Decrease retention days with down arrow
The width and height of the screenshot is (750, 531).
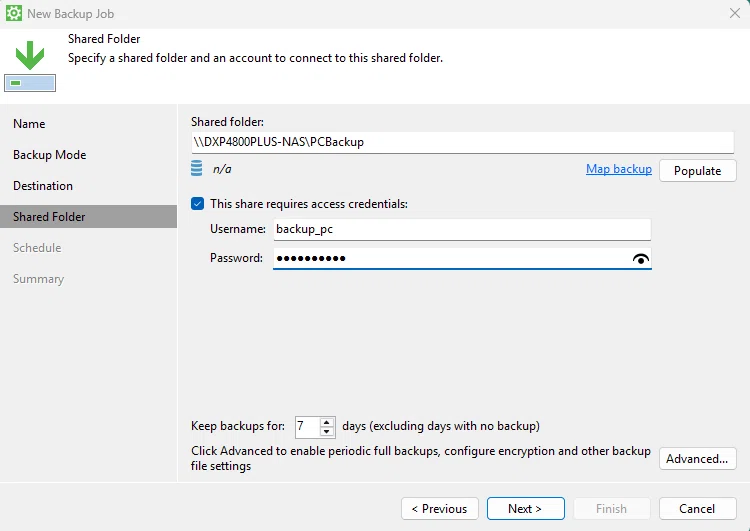point(327,431)
